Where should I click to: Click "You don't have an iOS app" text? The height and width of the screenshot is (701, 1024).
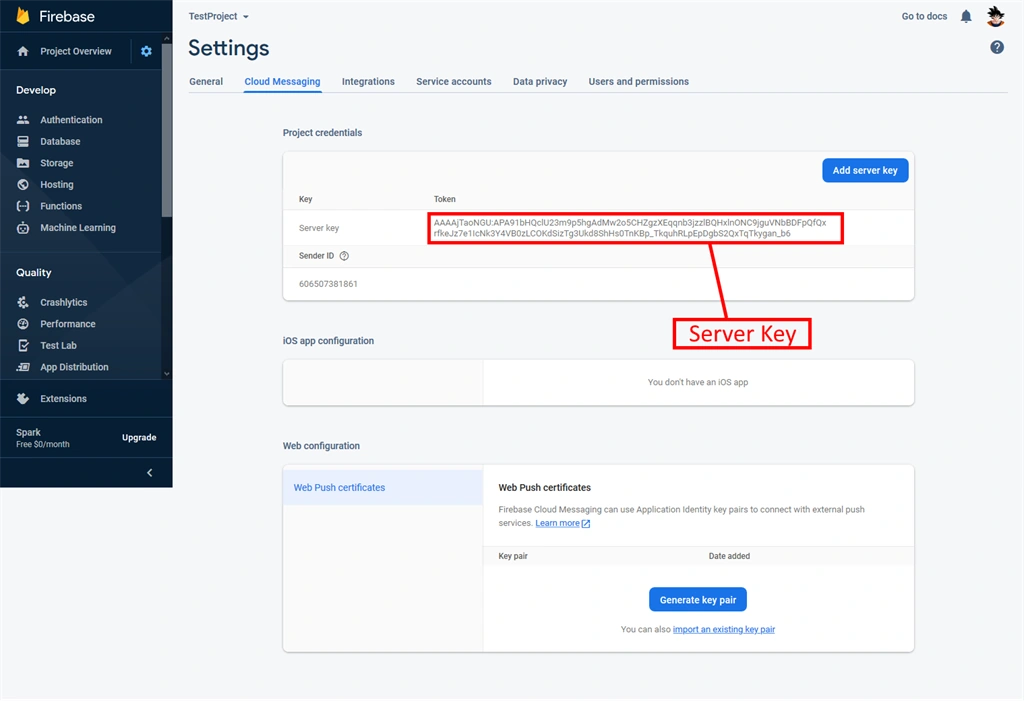[x=697, y=382]
